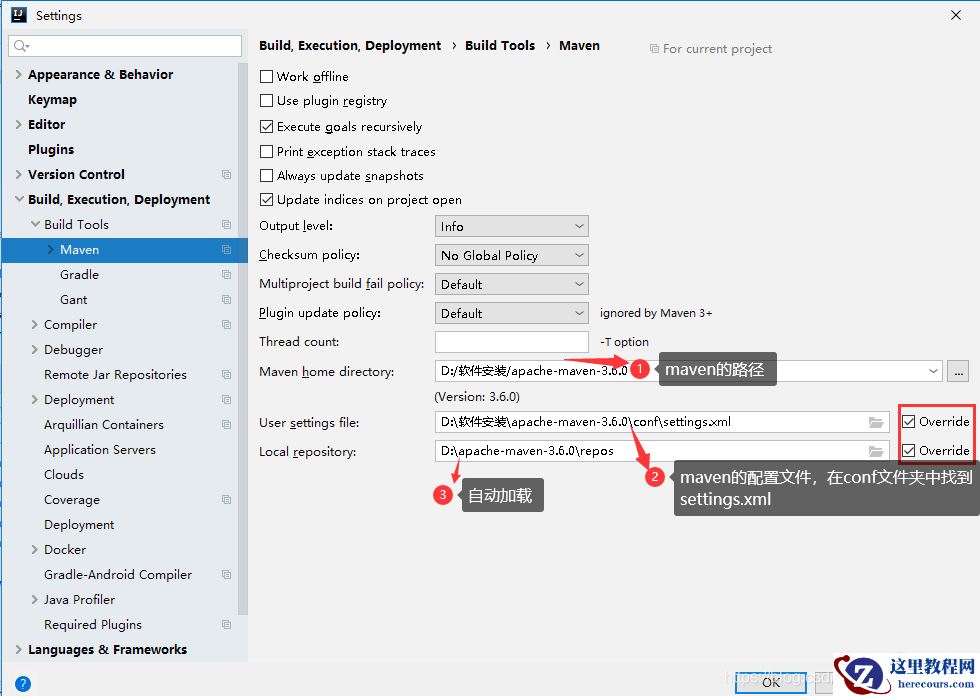Expand the Docker node

(34, 549)
